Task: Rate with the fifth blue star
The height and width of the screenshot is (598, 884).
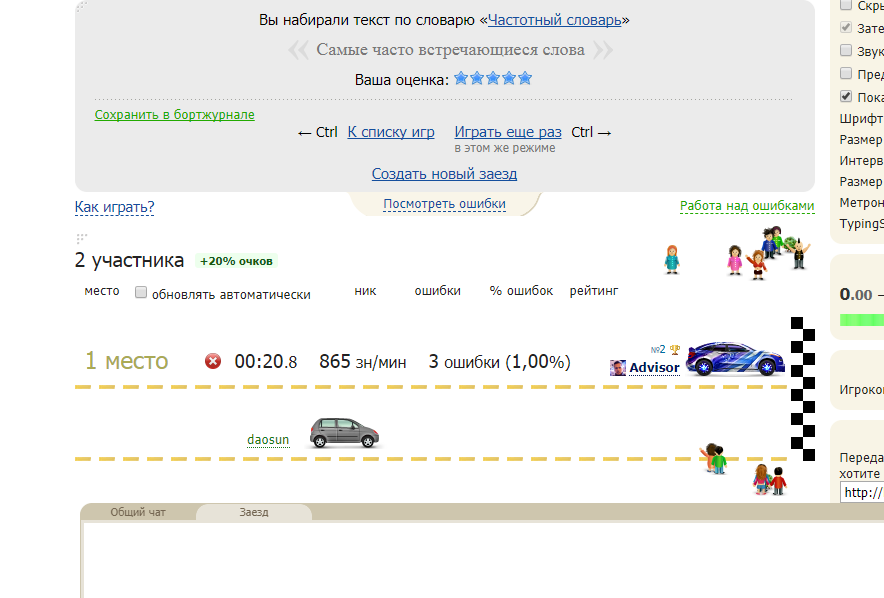Action: (x=525, y=78)
